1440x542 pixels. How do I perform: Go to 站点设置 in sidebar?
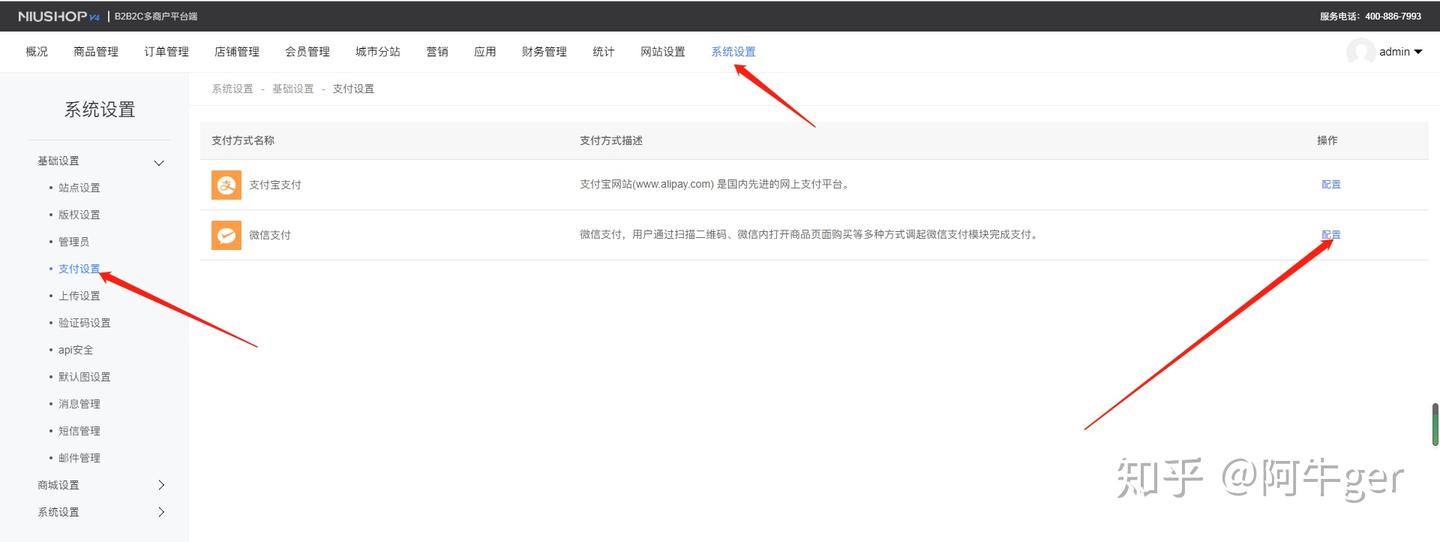click(x=79, y=188)
